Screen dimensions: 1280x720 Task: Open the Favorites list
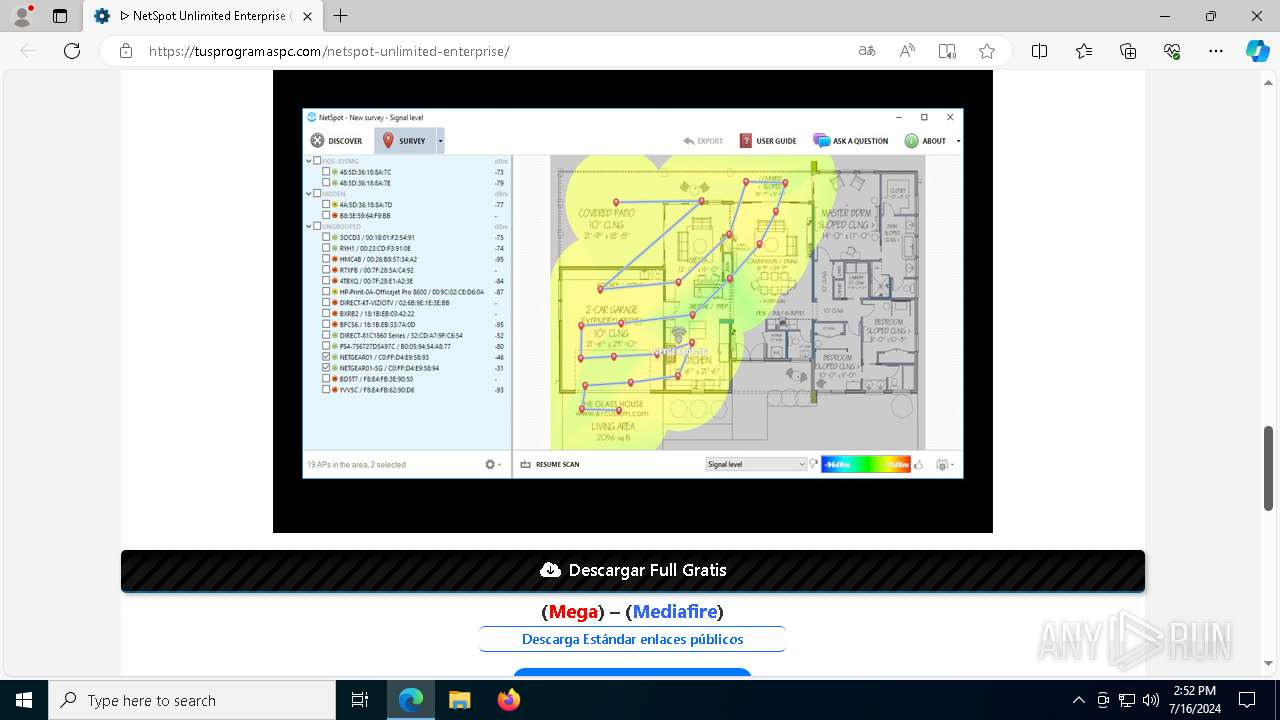(x=1084, y=51)
